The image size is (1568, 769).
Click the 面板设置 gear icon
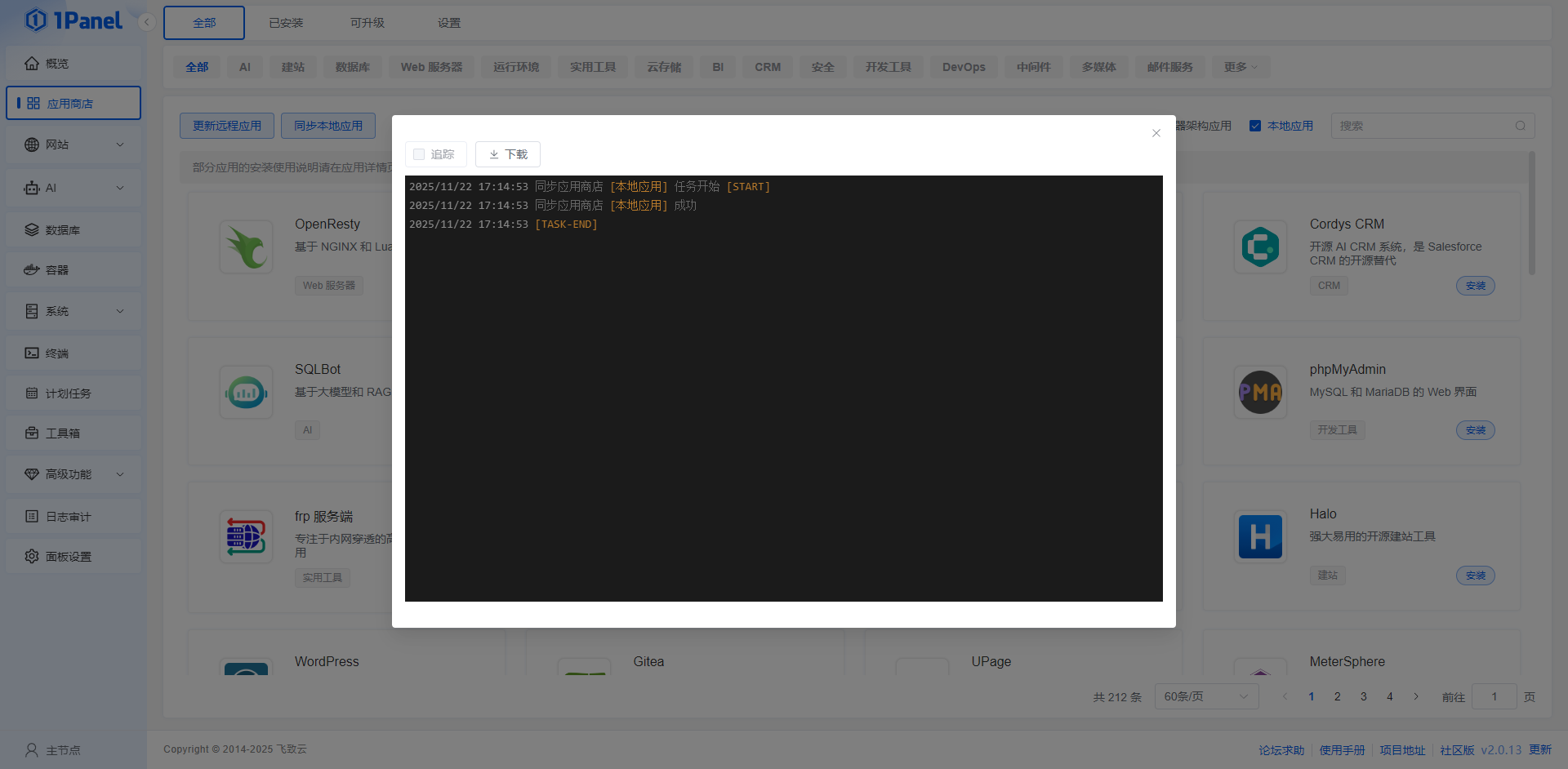coord(32,557)
